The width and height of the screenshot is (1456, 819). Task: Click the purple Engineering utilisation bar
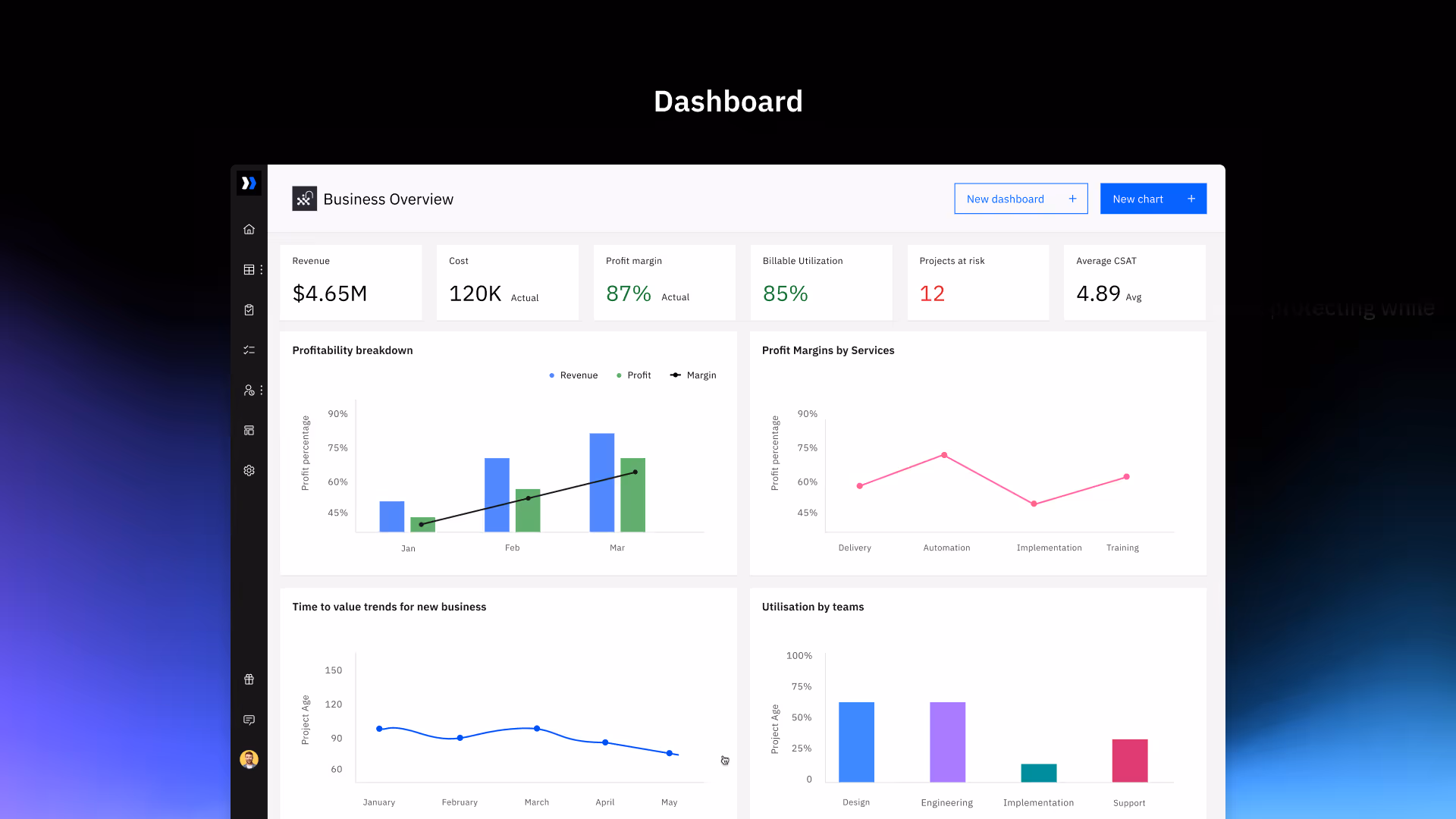tap(947, 742)
